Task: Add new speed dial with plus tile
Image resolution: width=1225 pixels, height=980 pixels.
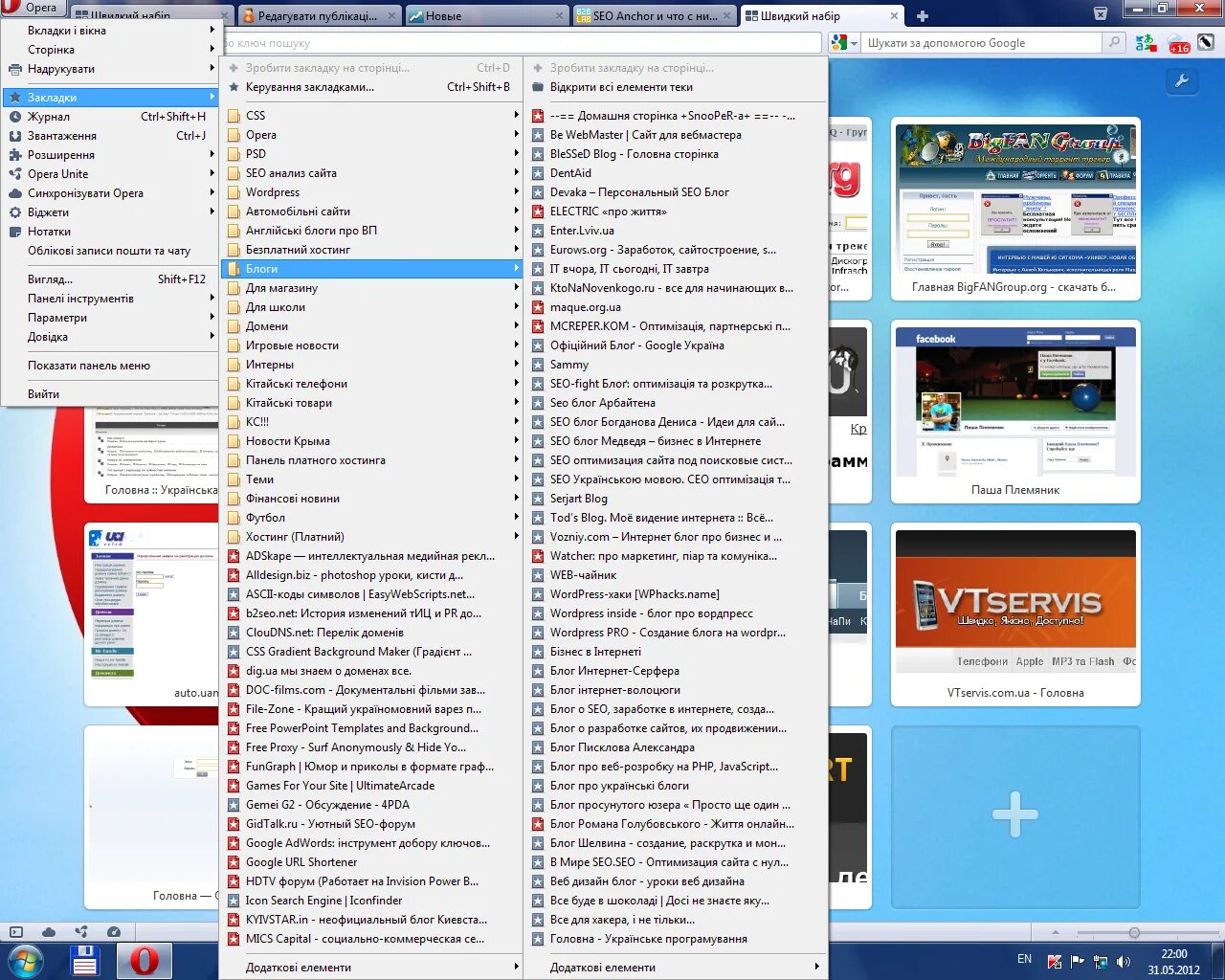Action: [x=1015, y=816]
